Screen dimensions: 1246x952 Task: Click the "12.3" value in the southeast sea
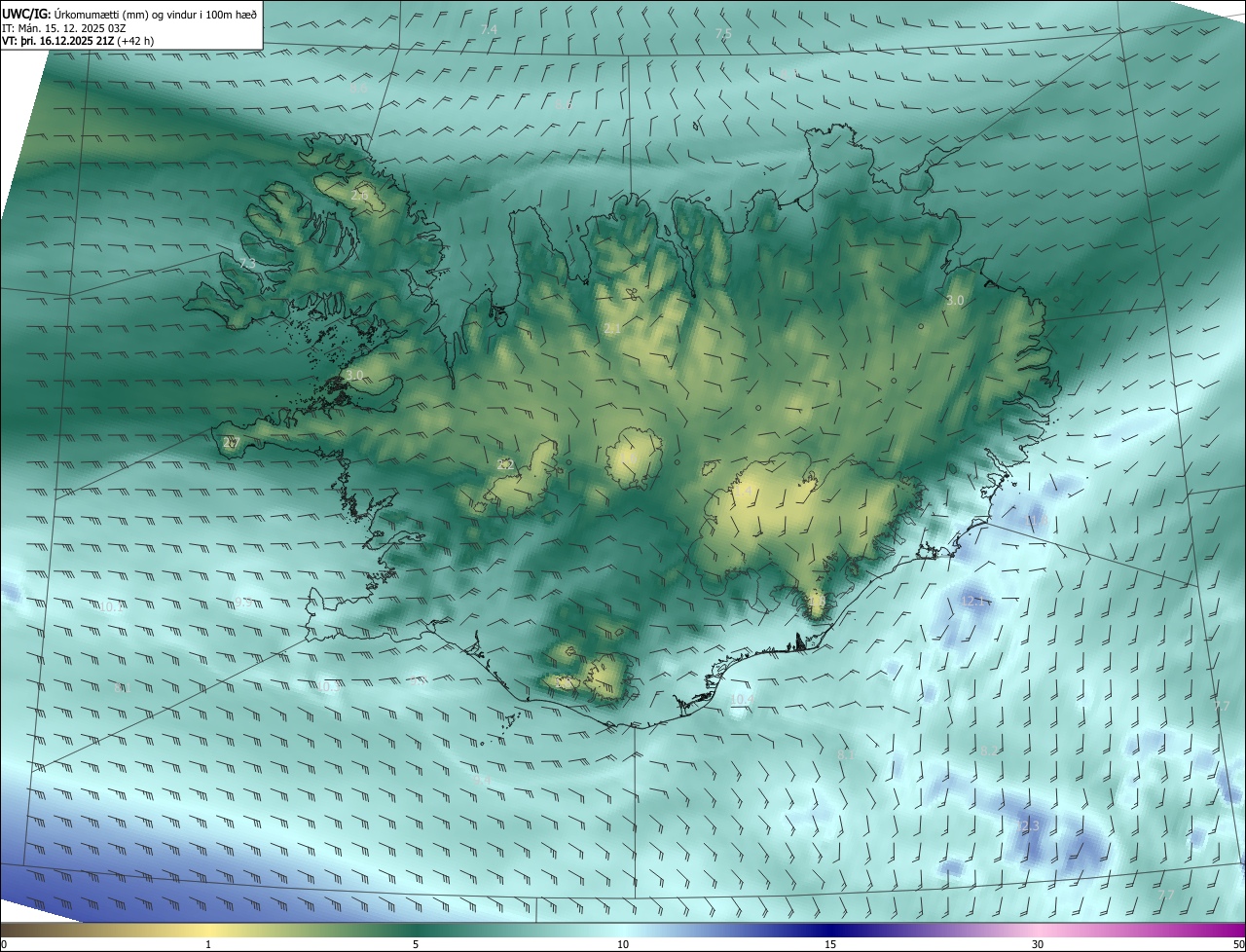tap(1029, 826)
